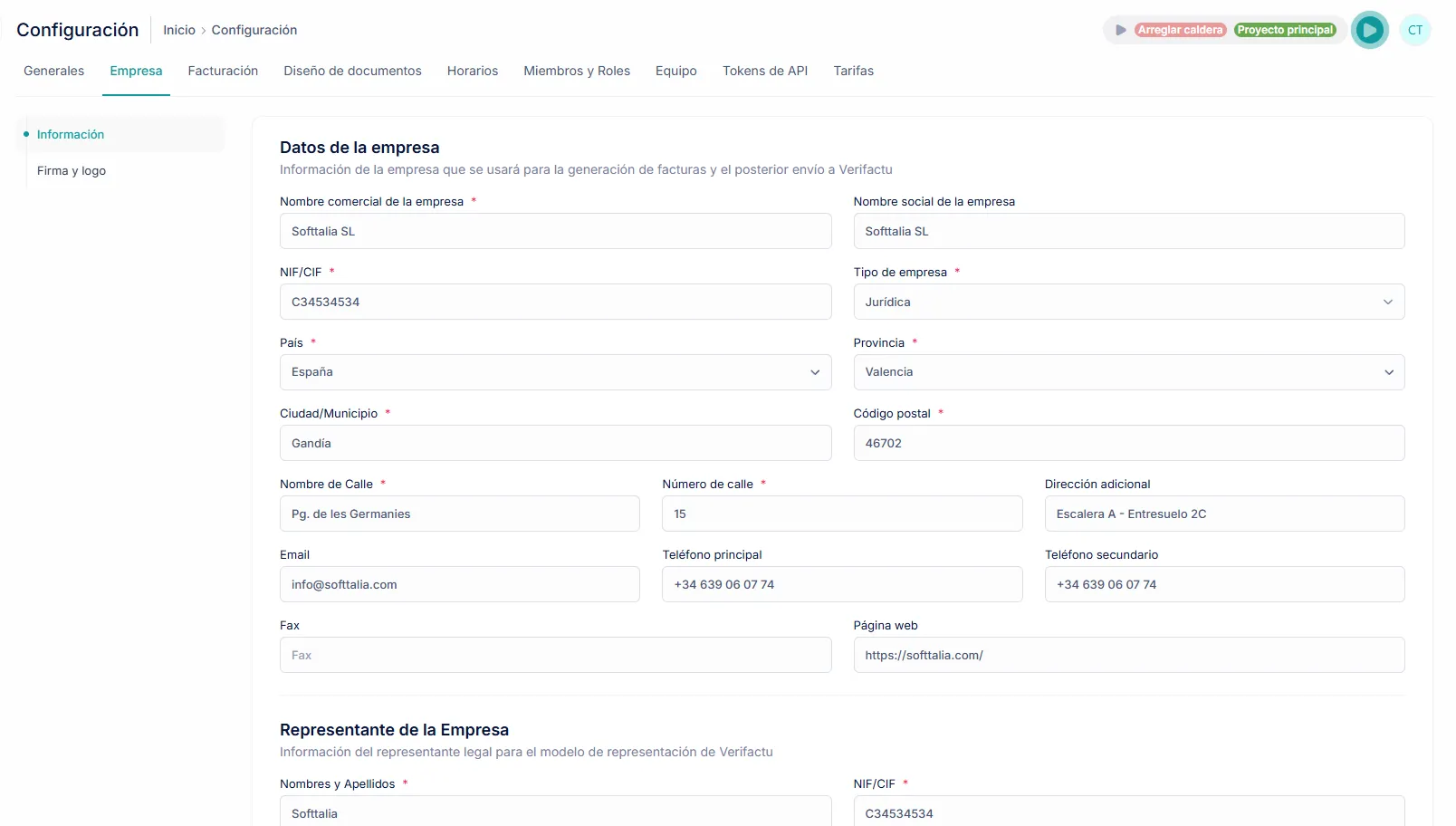1456x826 pixels.
Task: Click the Página web field
Action: pos(1127,655)
